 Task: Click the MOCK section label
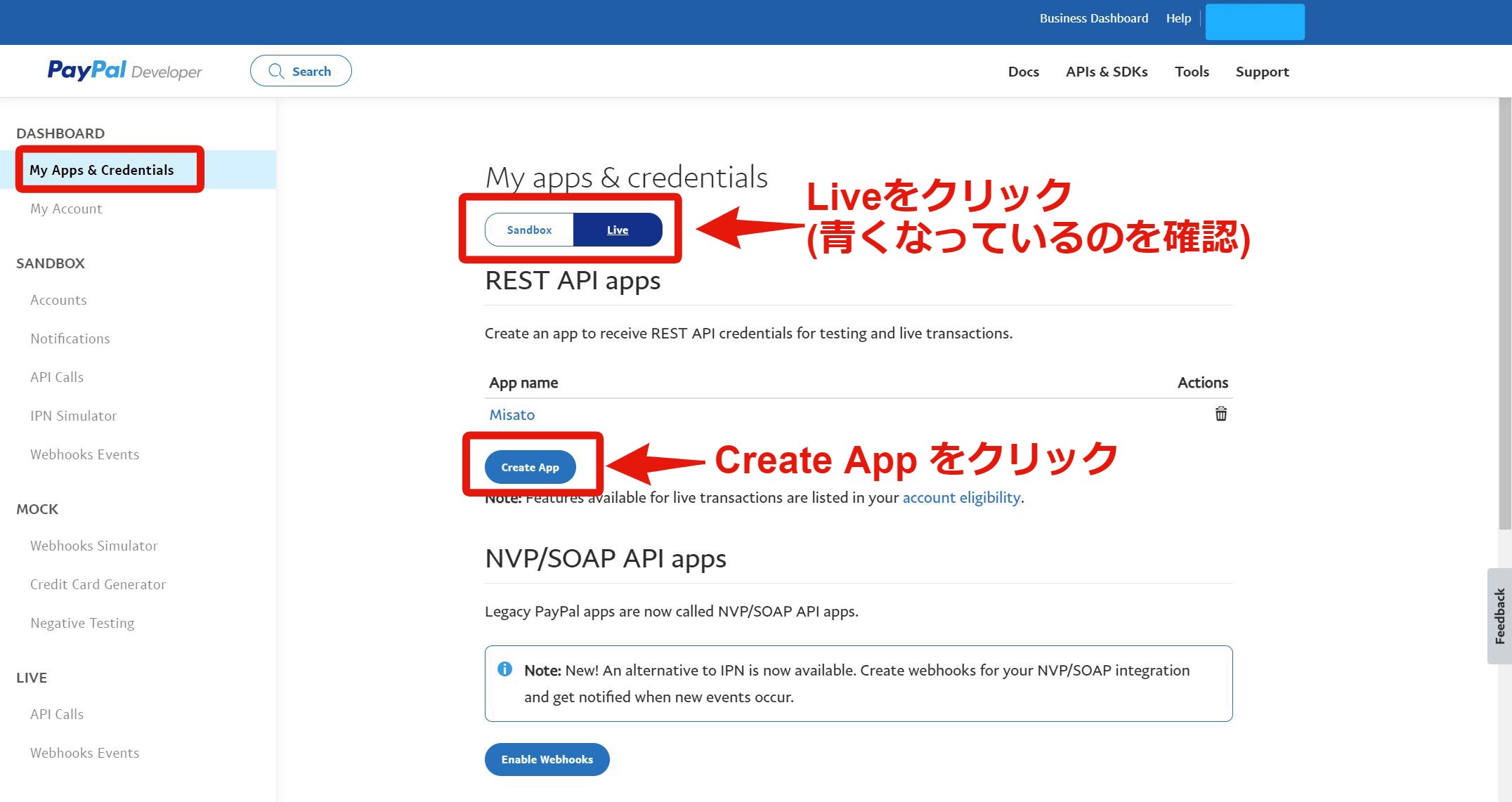(x=37, y=509)
